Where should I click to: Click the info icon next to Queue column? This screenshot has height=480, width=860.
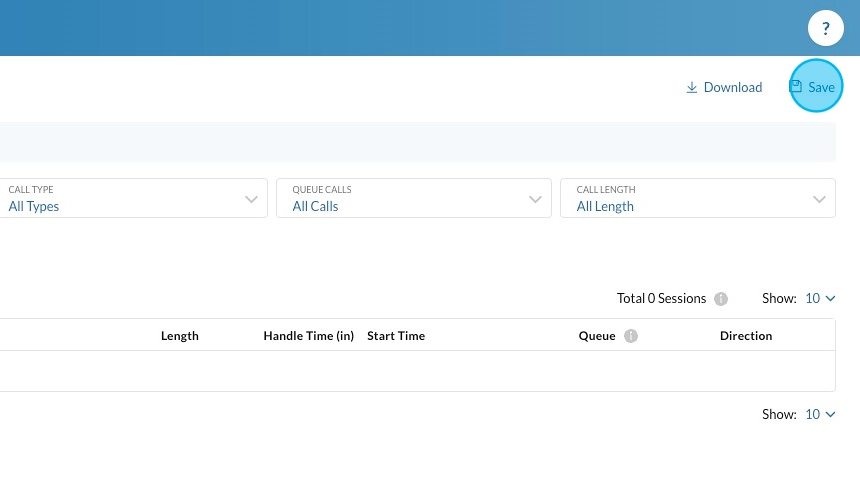coord(631,336)
